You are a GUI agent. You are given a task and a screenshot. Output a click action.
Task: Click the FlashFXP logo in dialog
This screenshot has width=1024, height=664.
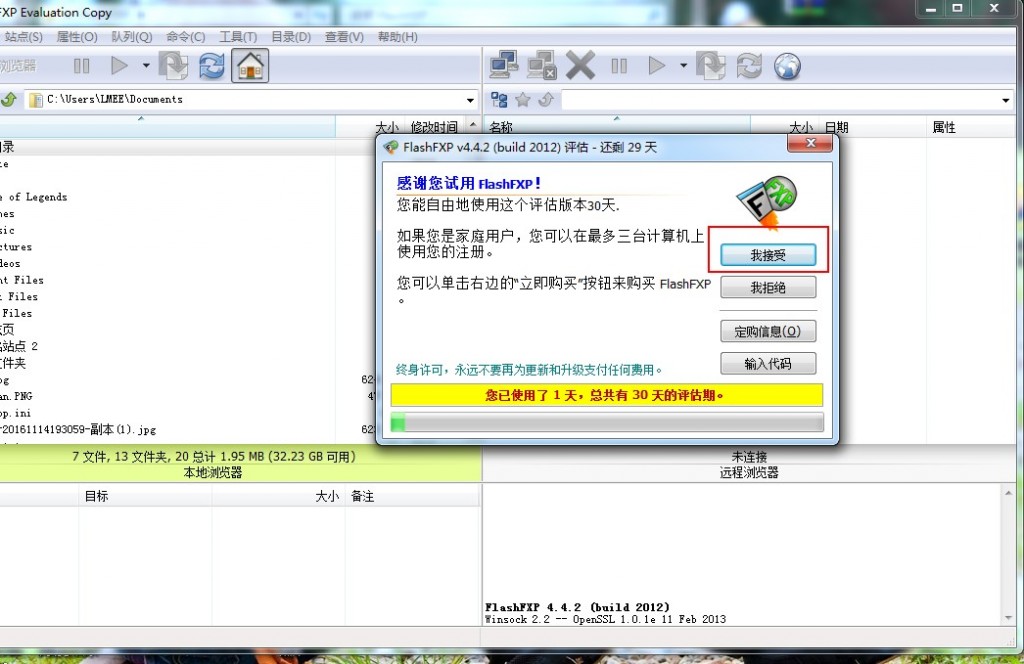767,202
